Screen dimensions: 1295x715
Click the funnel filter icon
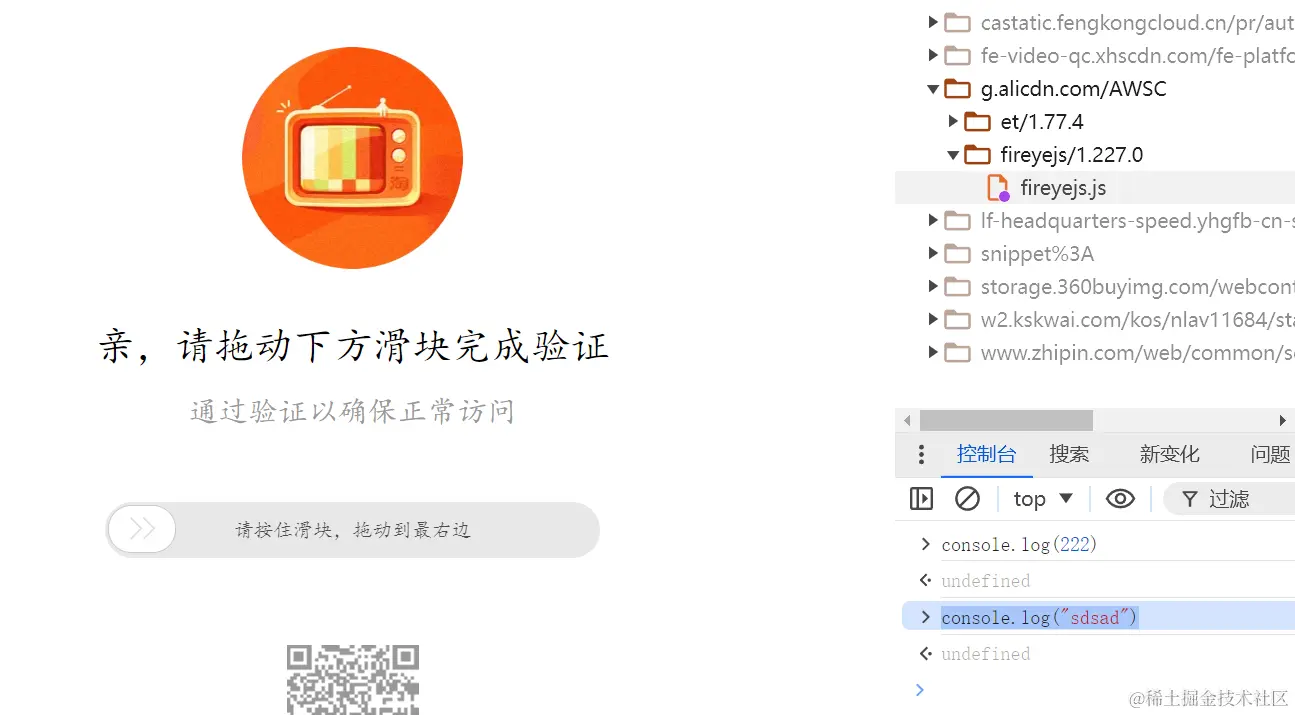1189,499
